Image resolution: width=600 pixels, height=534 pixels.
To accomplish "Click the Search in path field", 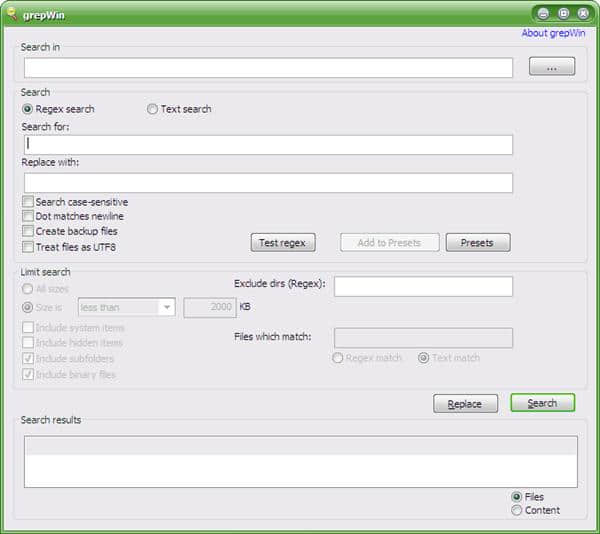I will click(x=268, y=68).
